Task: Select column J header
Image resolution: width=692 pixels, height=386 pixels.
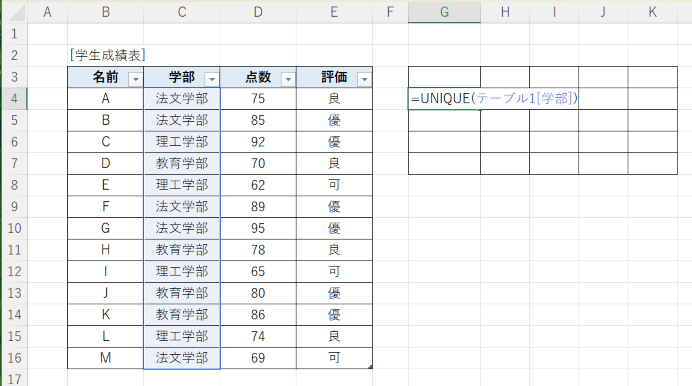Action: [x=603, y=12]
